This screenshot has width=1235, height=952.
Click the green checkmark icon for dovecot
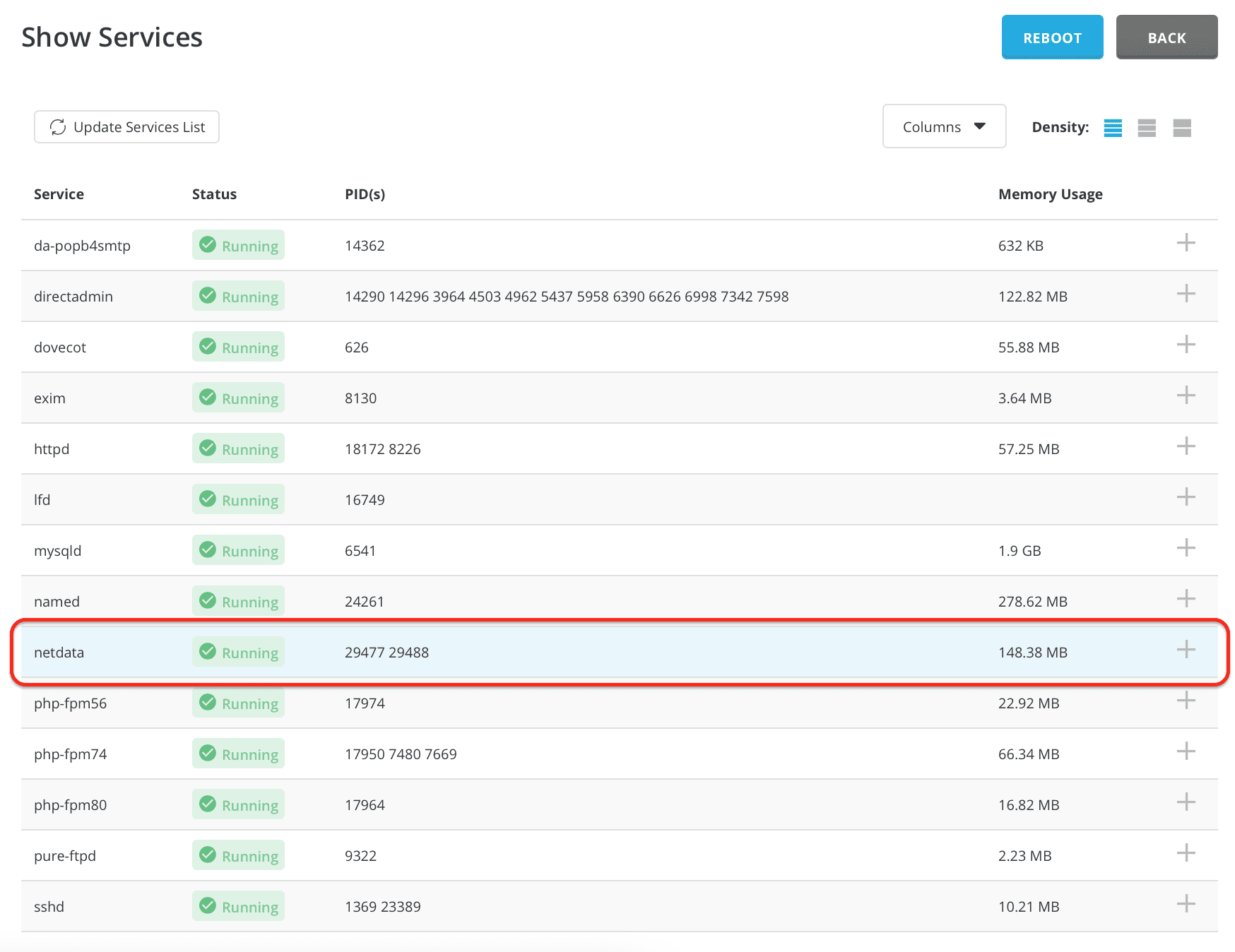207,347
